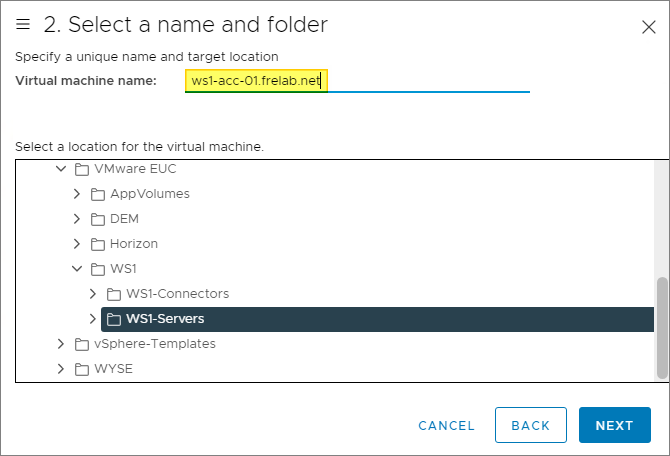
Task: Close the wizard dialog with X icon
Action: pyautogui.click(x=648, y=27)
